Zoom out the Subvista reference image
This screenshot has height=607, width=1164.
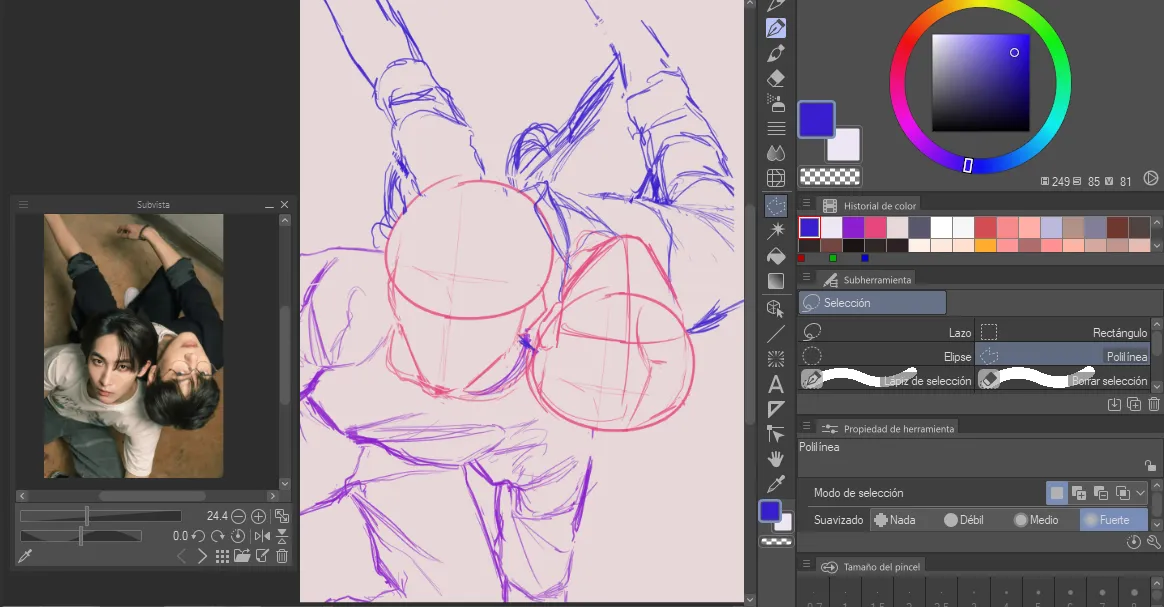click(x=238, y=516)
